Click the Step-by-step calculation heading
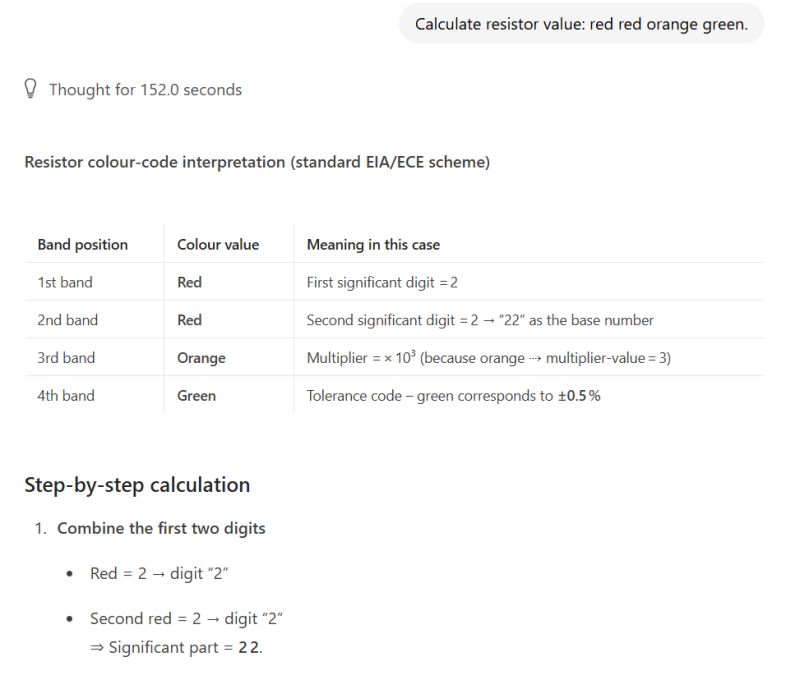This screenshot has width=800, height=689. tap(137, 484)
